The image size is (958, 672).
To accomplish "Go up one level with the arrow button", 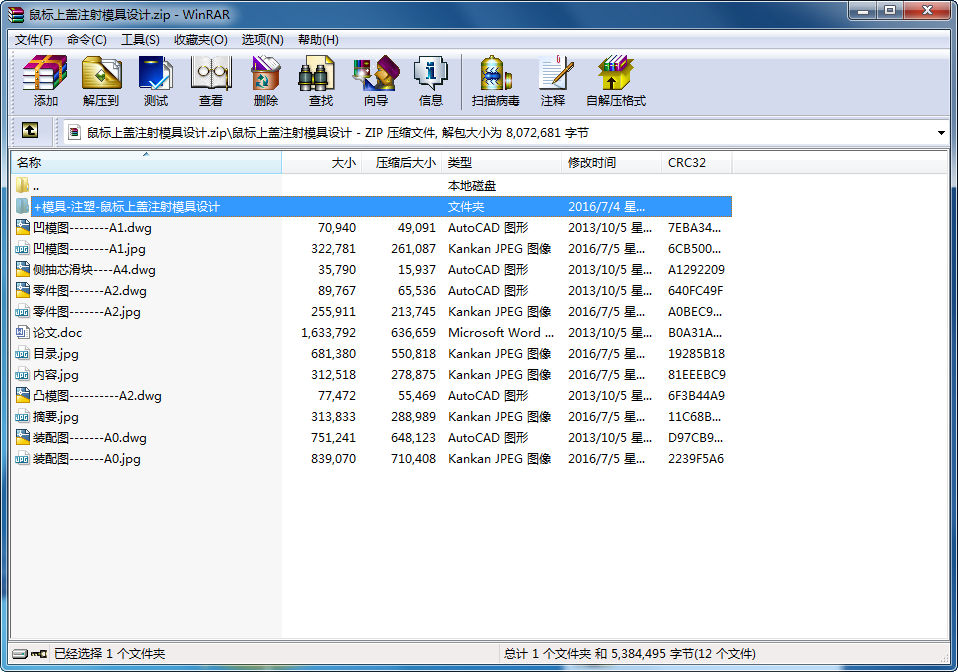I will (29, 130).
